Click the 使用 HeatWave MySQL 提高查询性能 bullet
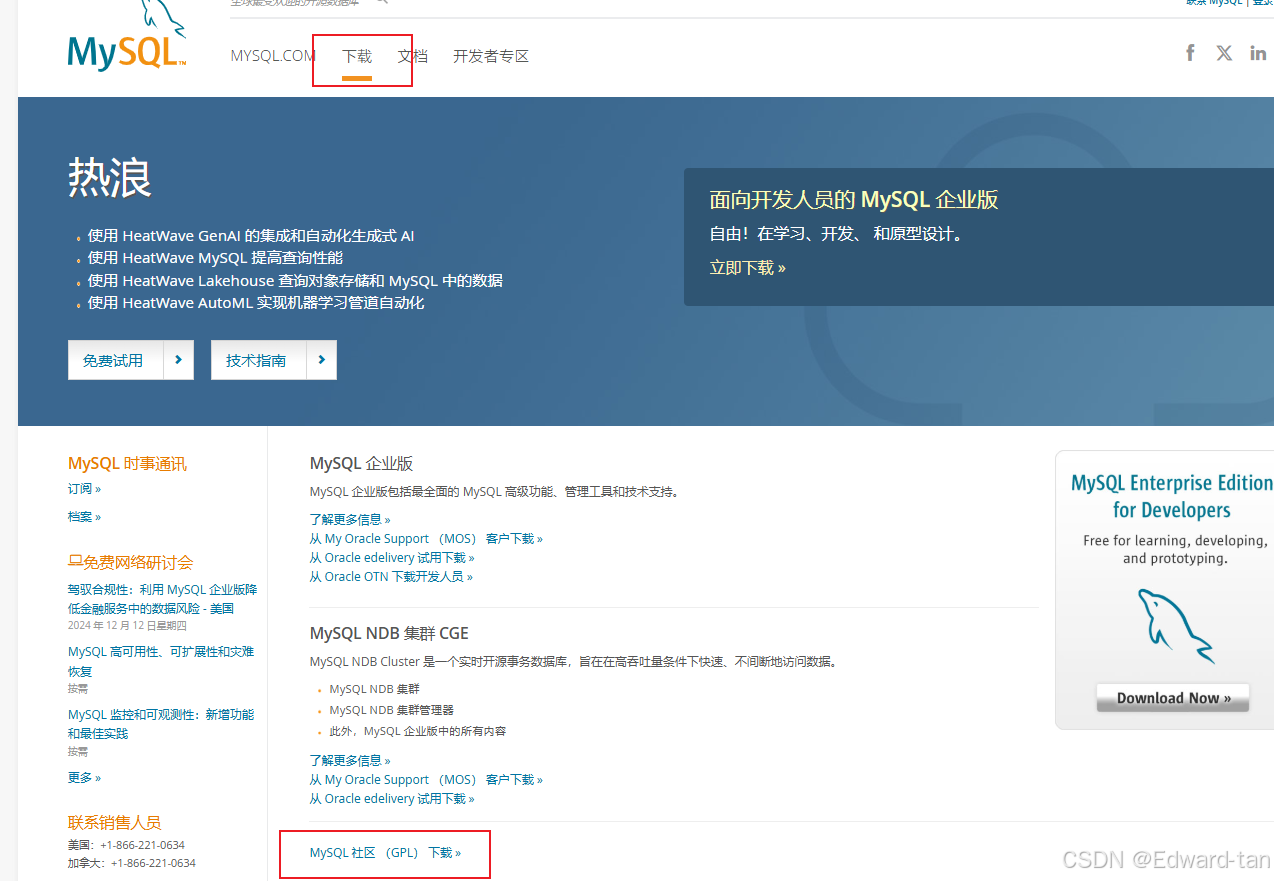The image size is (1274, 881). tap(215, 258)
